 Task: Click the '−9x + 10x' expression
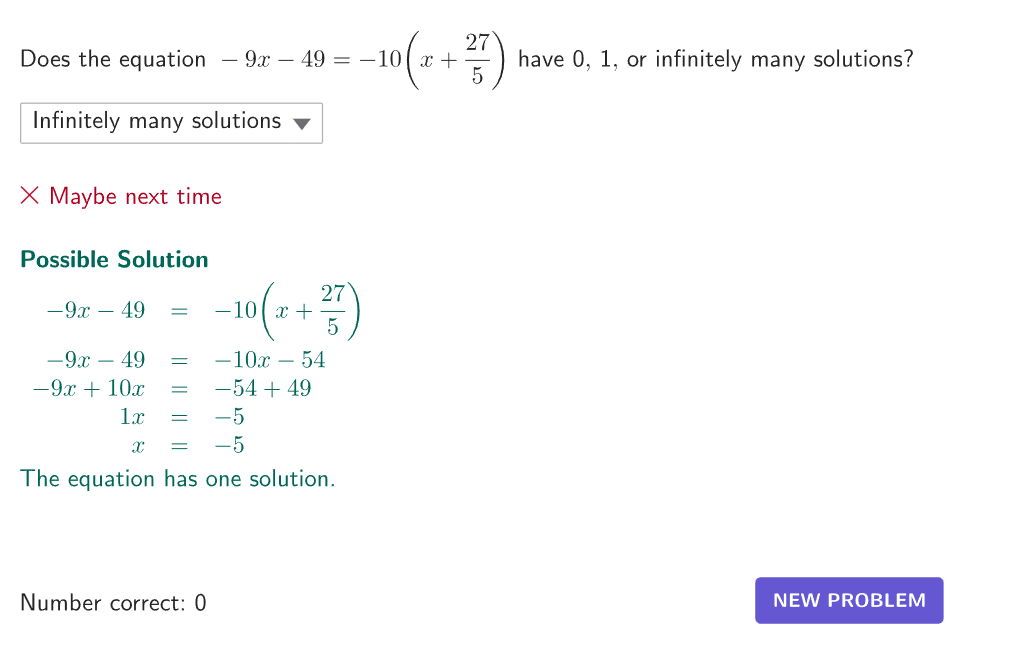tap(89, 388)
